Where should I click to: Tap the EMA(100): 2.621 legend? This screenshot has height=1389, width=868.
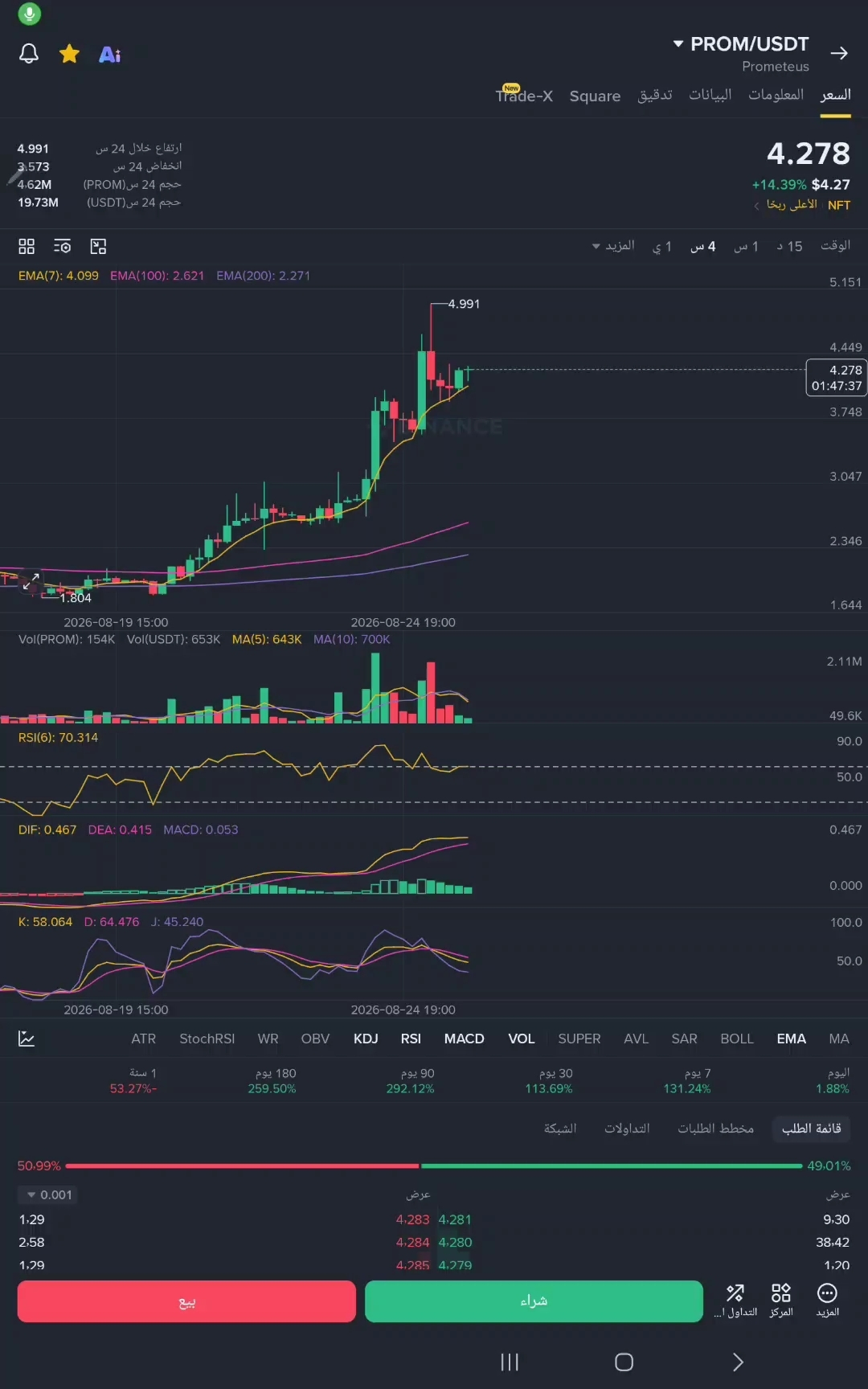click(157, 276)
